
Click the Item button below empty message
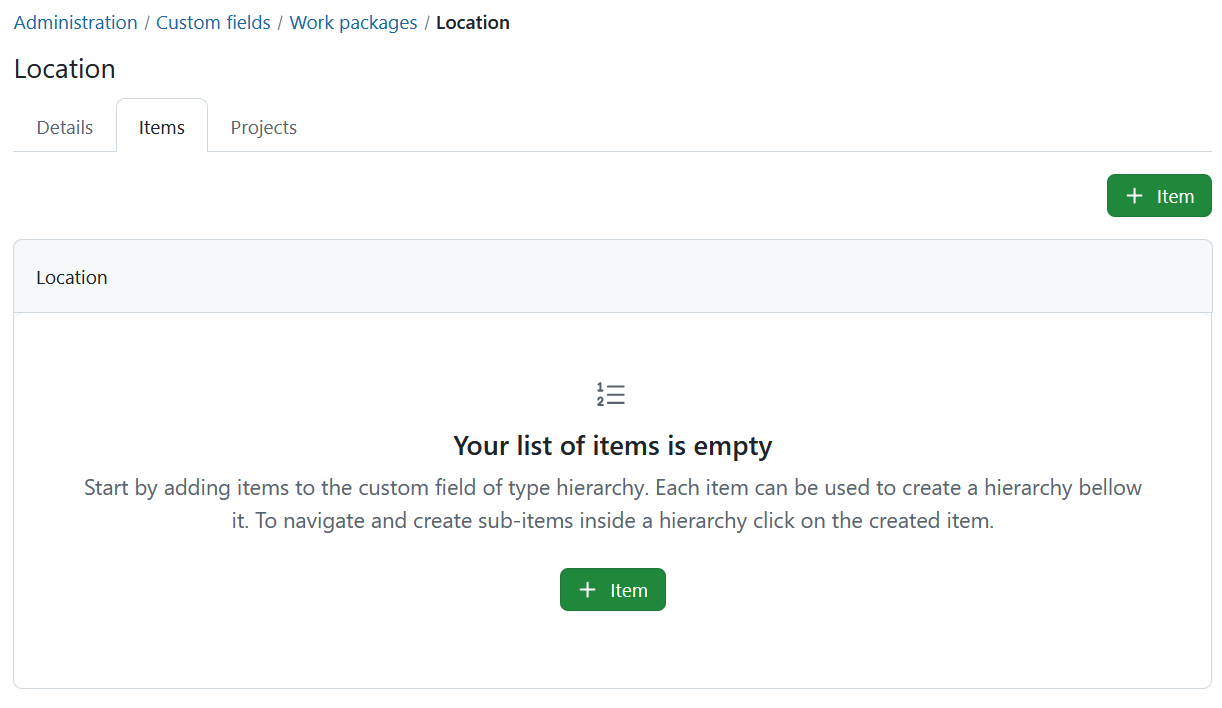(613, 590)
